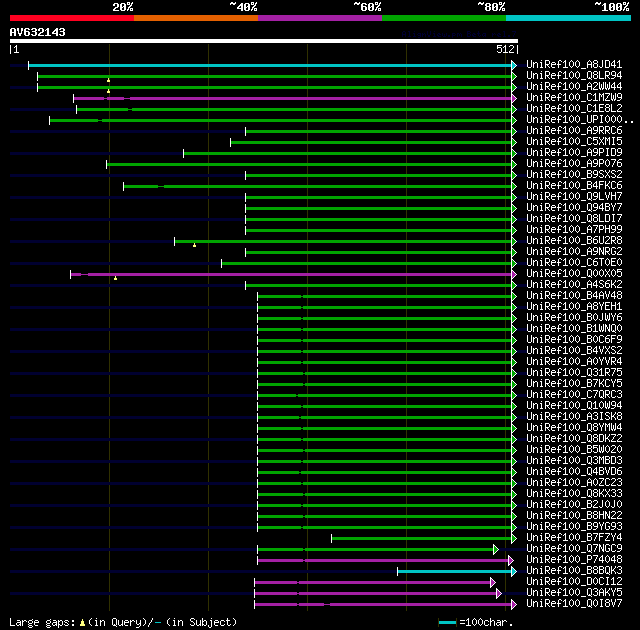640x630 pixels.
Task: Open hit UniRef100_A8JD41
Action: 574,64
